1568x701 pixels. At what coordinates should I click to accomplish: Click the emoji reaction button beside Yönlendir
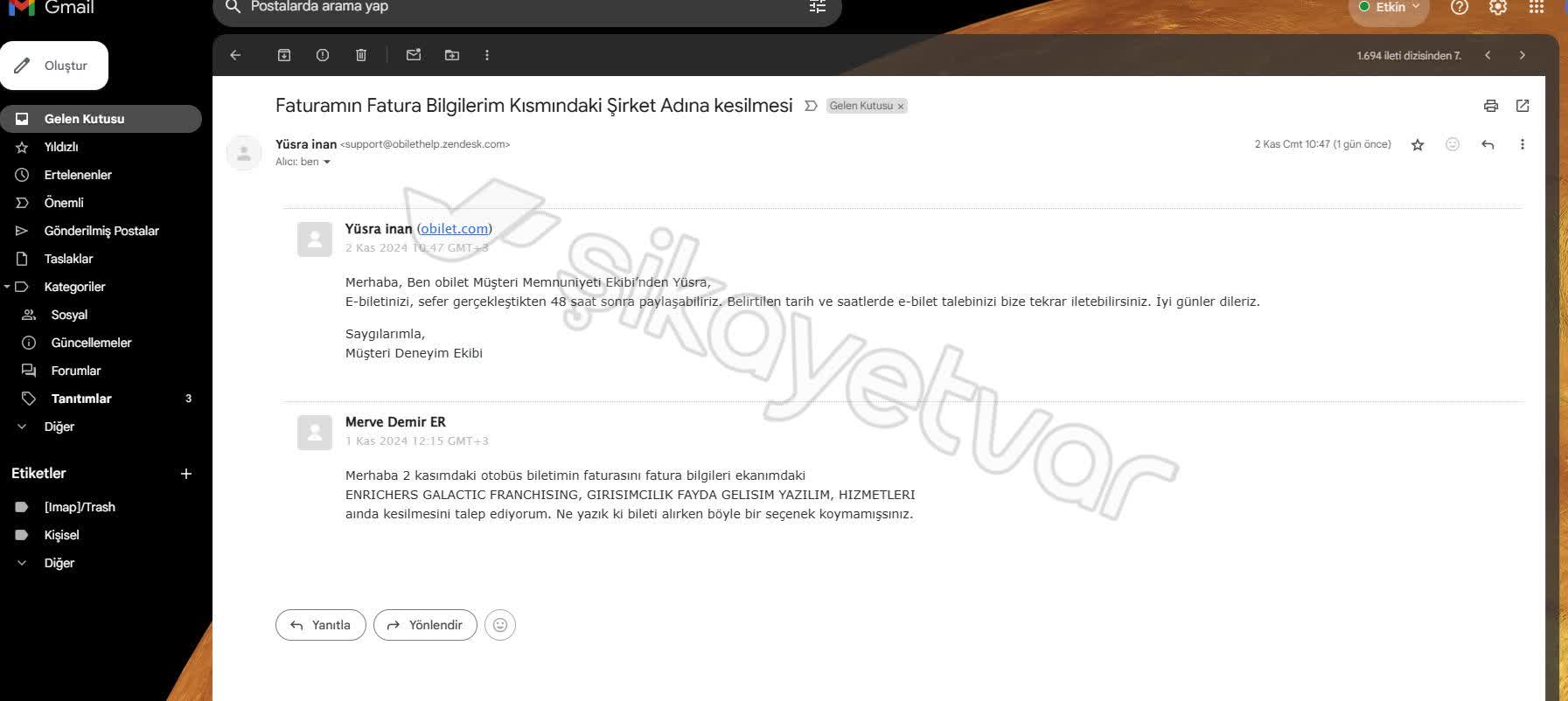pos(500,625)
